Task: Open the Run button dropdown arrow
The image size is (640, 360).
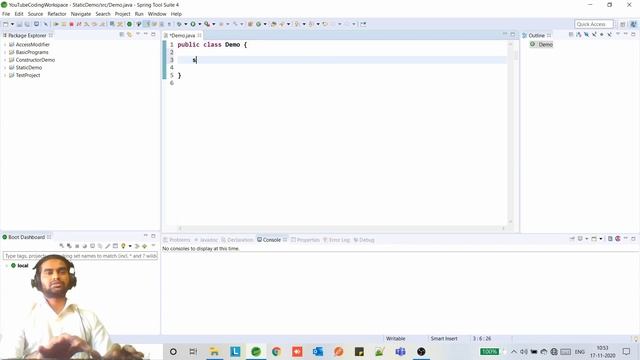Action: 200,24
